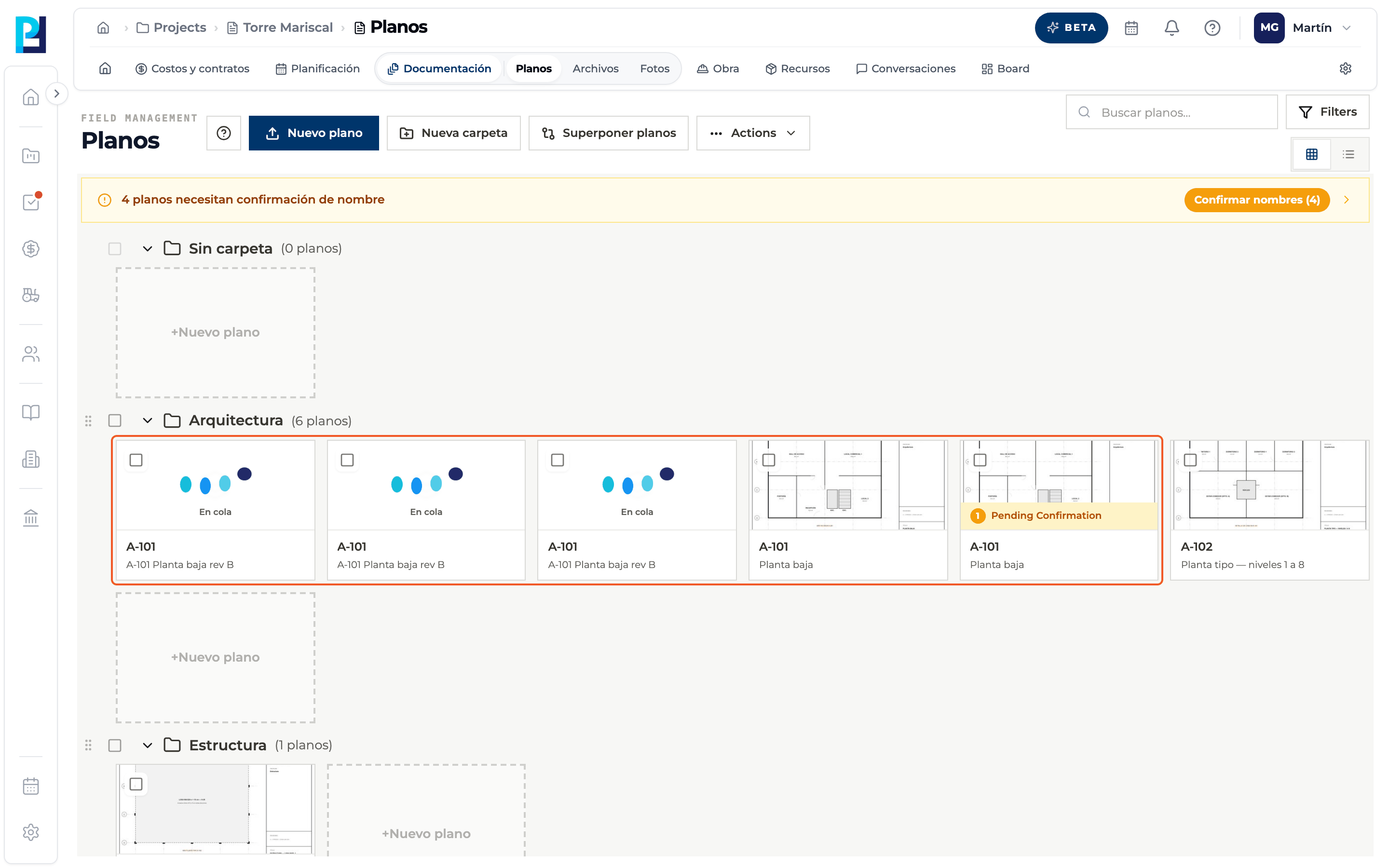This screenshot has height=868, width=1389.
Task: Check the A-102 Planta tipo plan
Action: coord(1190,460)
